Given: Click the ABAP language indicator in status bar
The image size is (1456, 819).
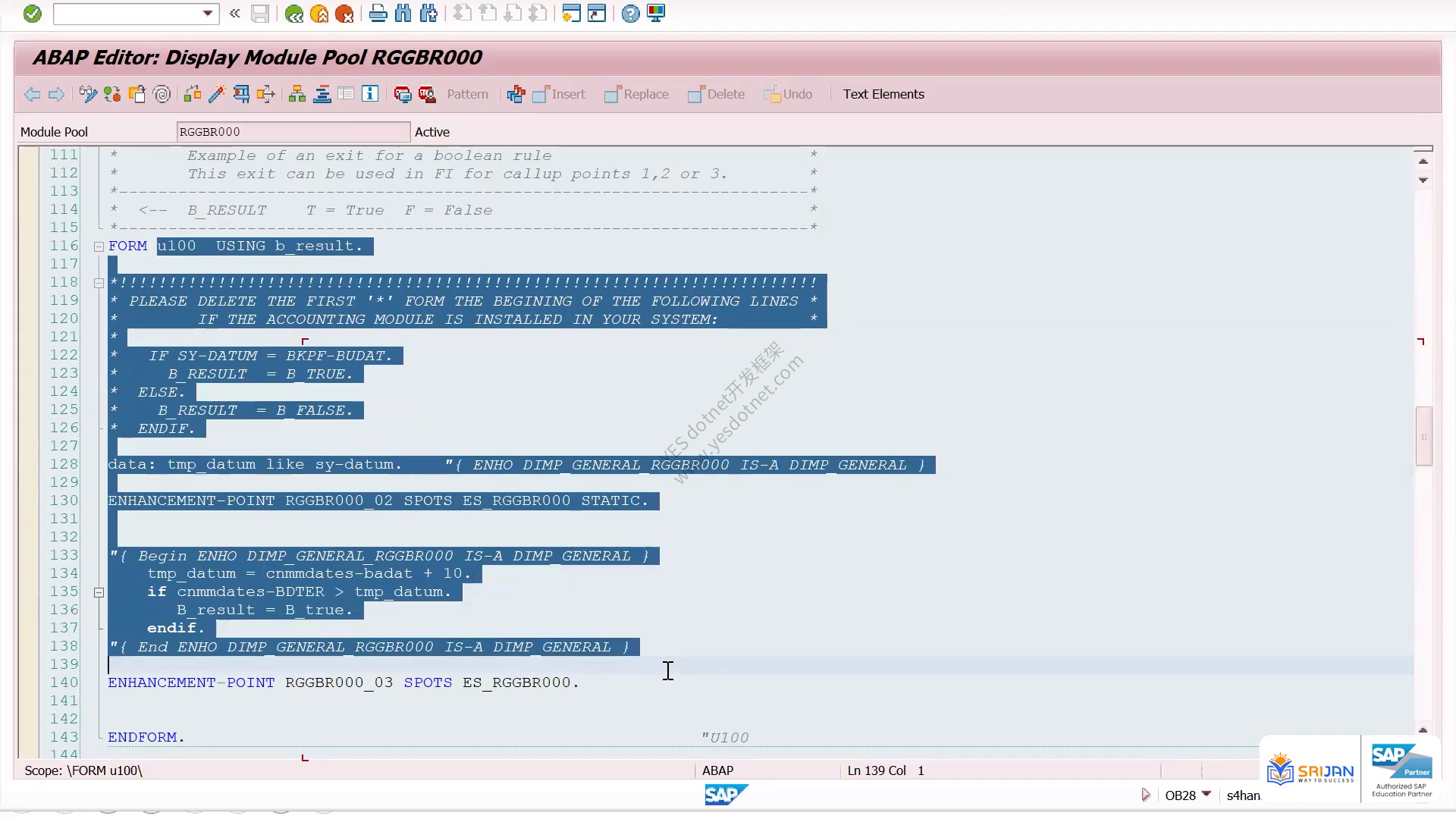Looking at the screenshot, I should click(717, 770).
